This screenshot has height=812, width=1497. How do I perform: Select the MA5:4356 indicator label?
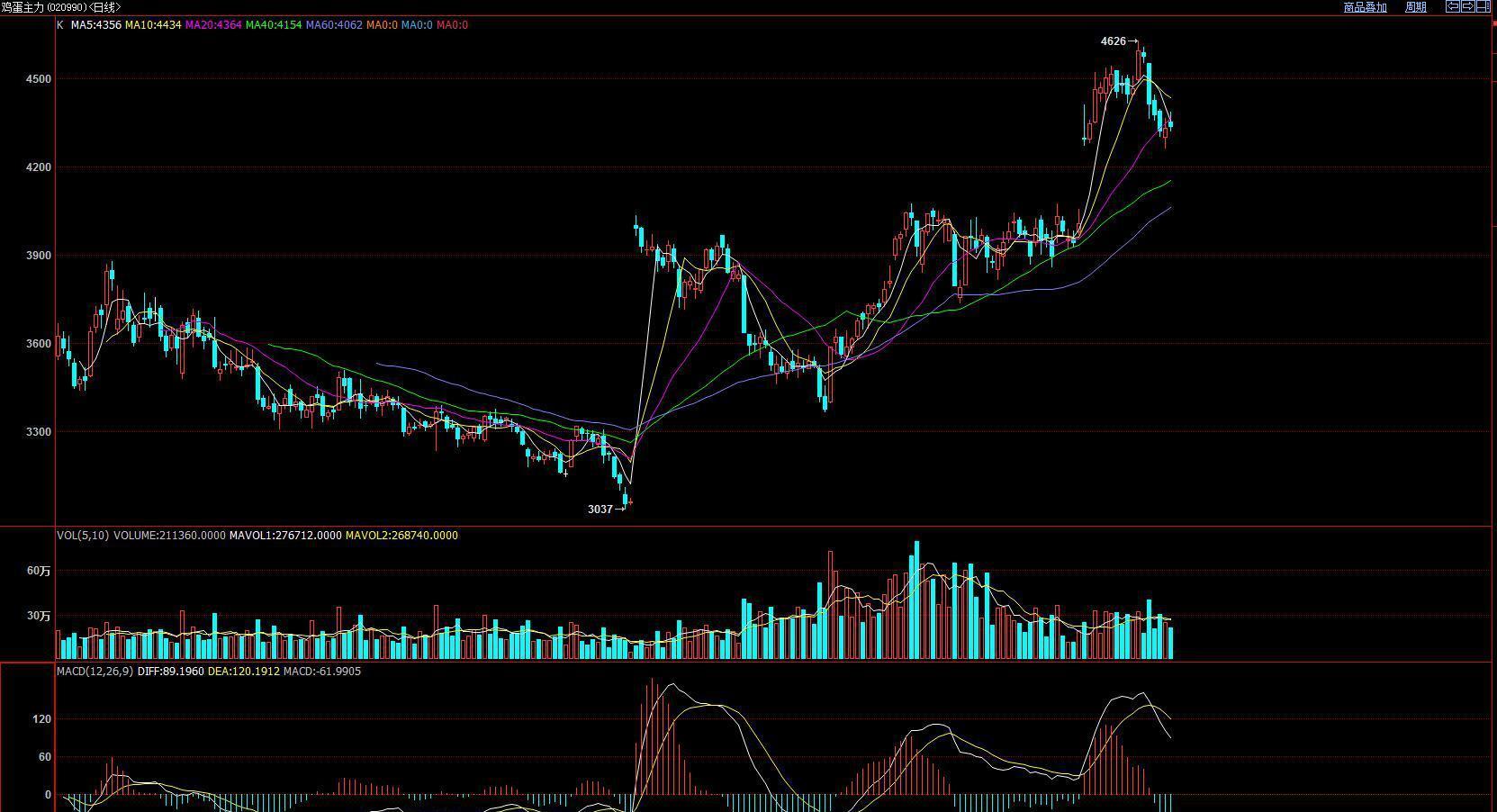click(x=96, y=25)
